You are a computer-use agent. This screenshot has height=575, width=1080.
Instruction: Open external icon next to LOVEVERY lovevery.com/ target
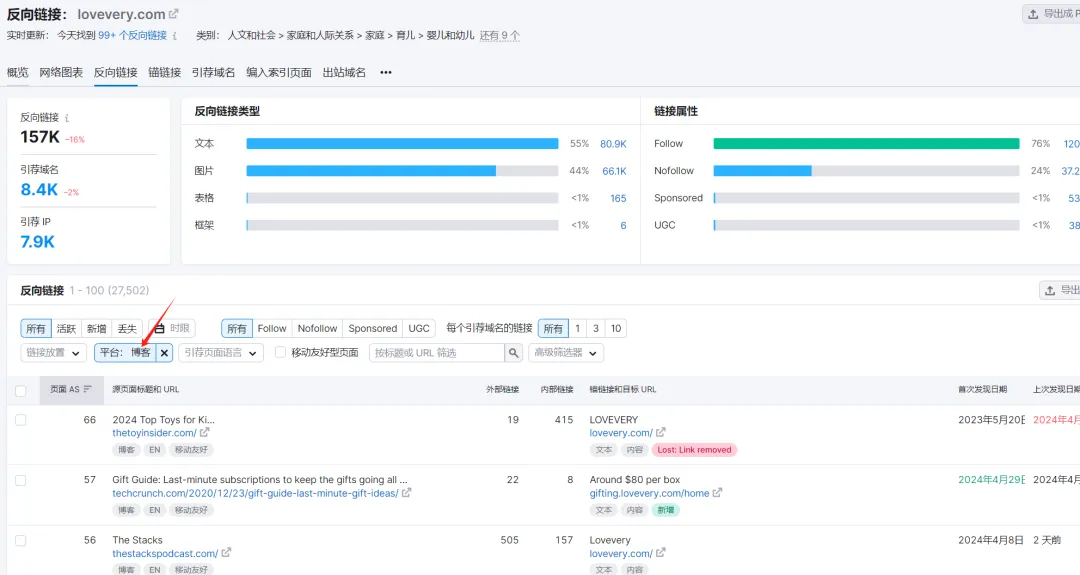(661, 432)
